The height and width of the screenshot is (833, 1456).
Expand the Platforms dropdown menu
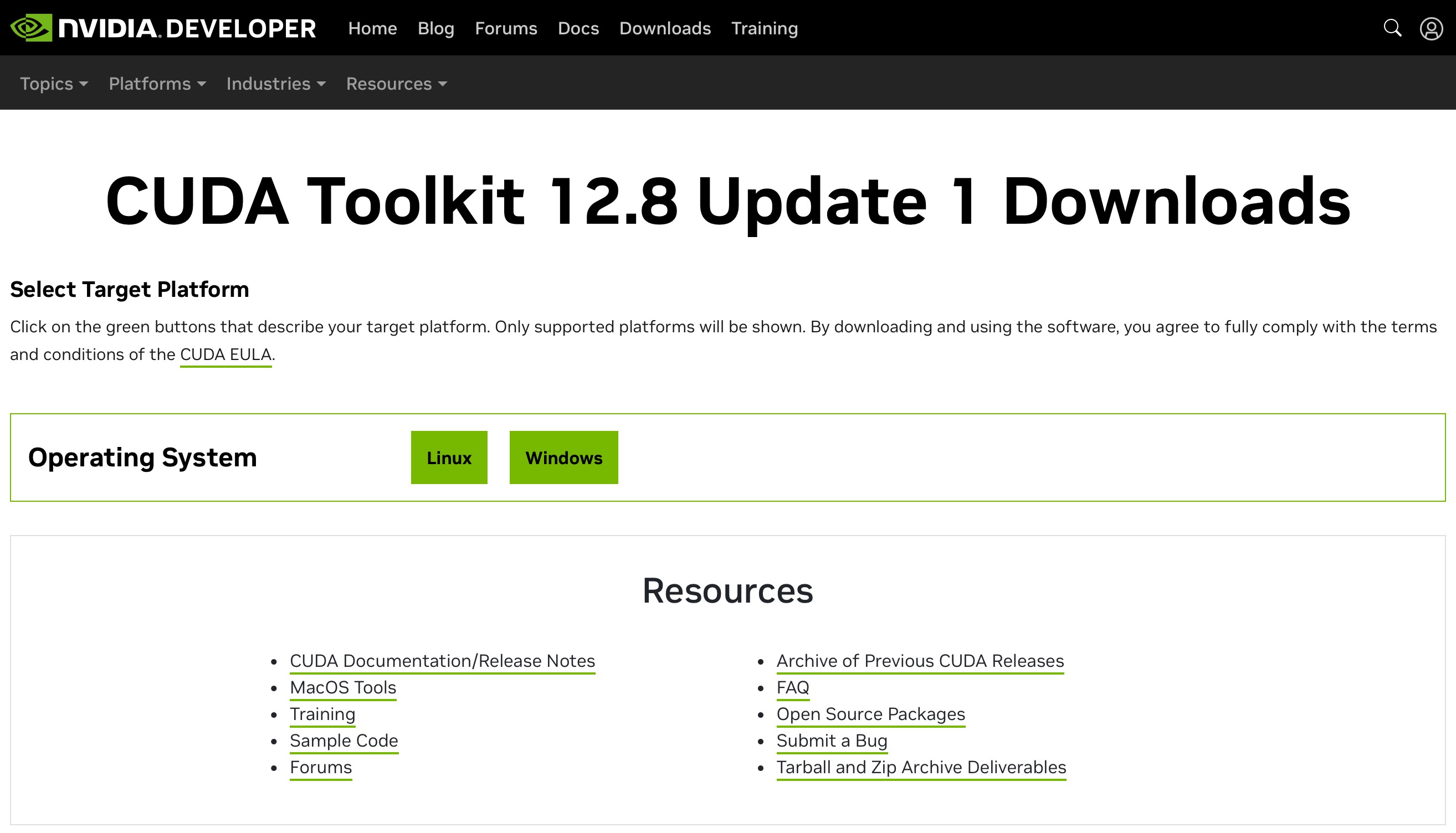click(x=157, y=84)
